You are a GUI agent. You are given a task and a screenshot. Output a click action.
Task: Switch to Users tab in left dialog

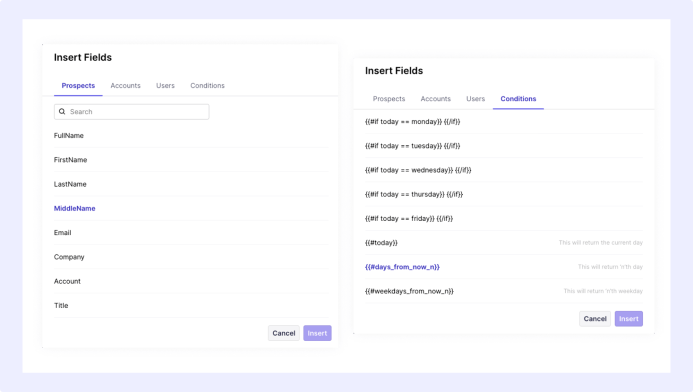pyautogui.click(x=165, y=85)
